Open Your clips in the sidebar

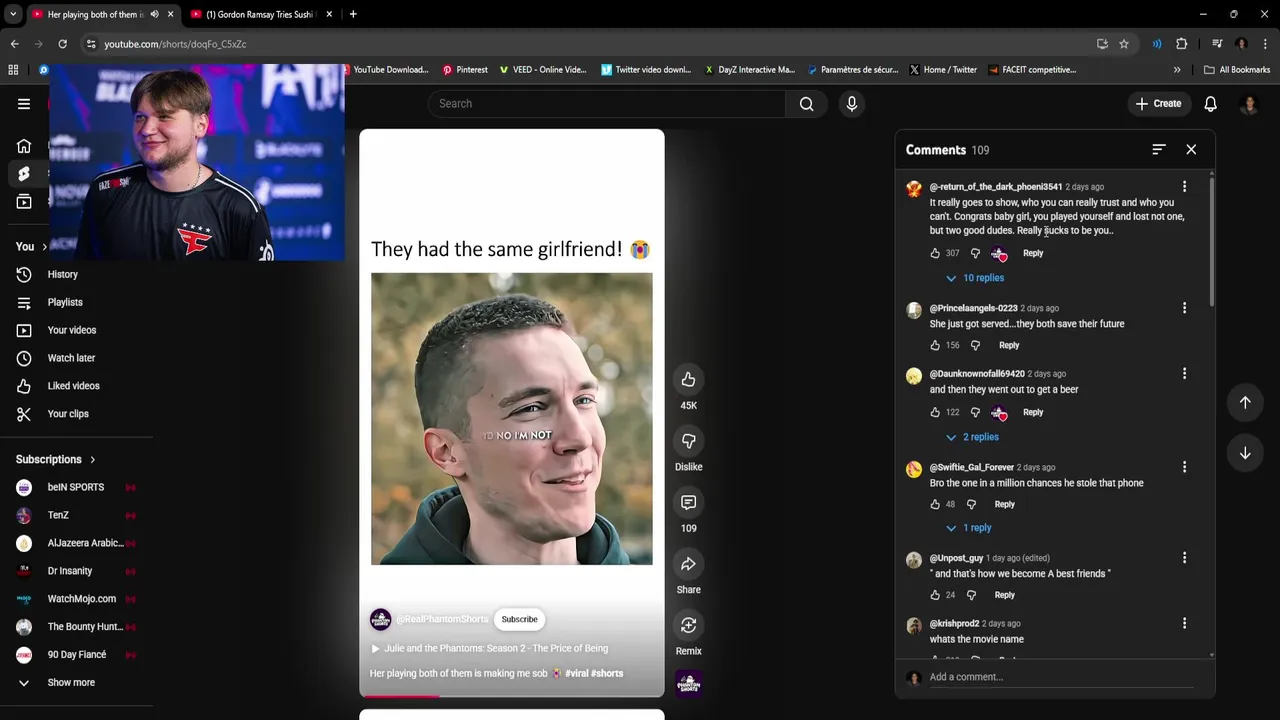pyautogui.click(x=68, y=414)
